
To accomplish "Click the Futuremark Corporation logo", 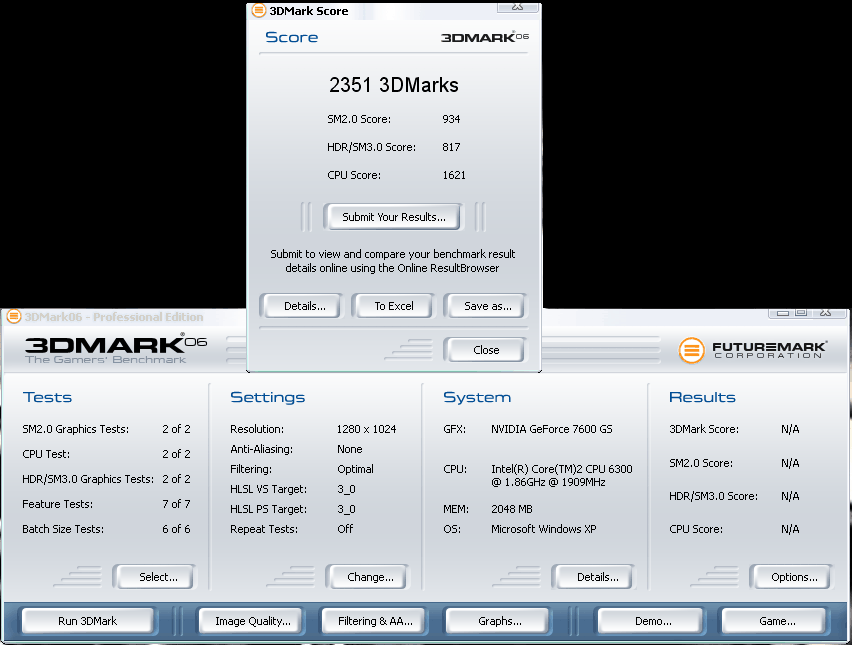I will click(753, 350).
